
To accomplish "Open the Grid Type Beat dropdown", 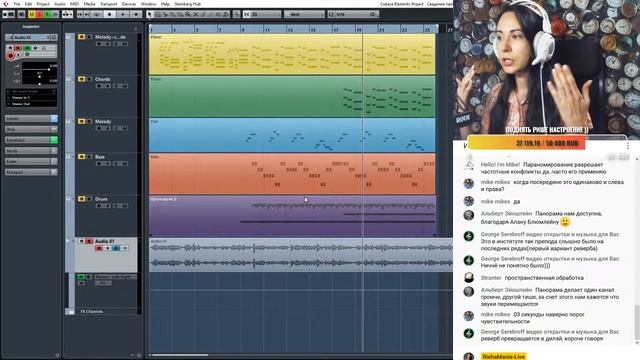I will pyautogui.click(x=304, y=14).
